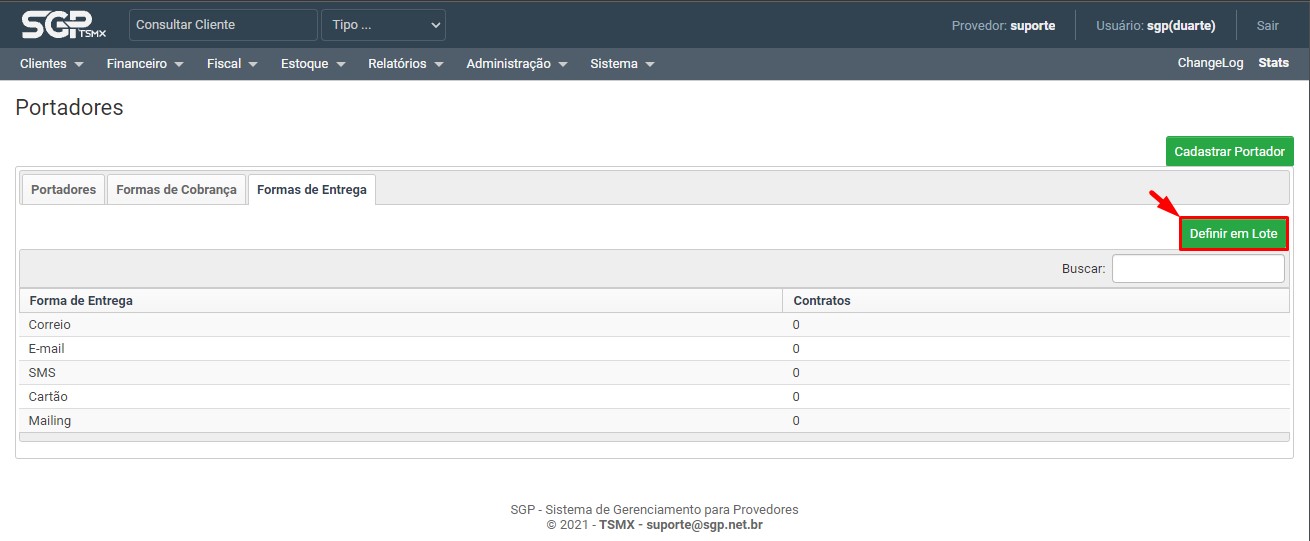Switch to the Portadores tab
The width and height of the screenshot is (1310, 541).
(x=63, y=189)
